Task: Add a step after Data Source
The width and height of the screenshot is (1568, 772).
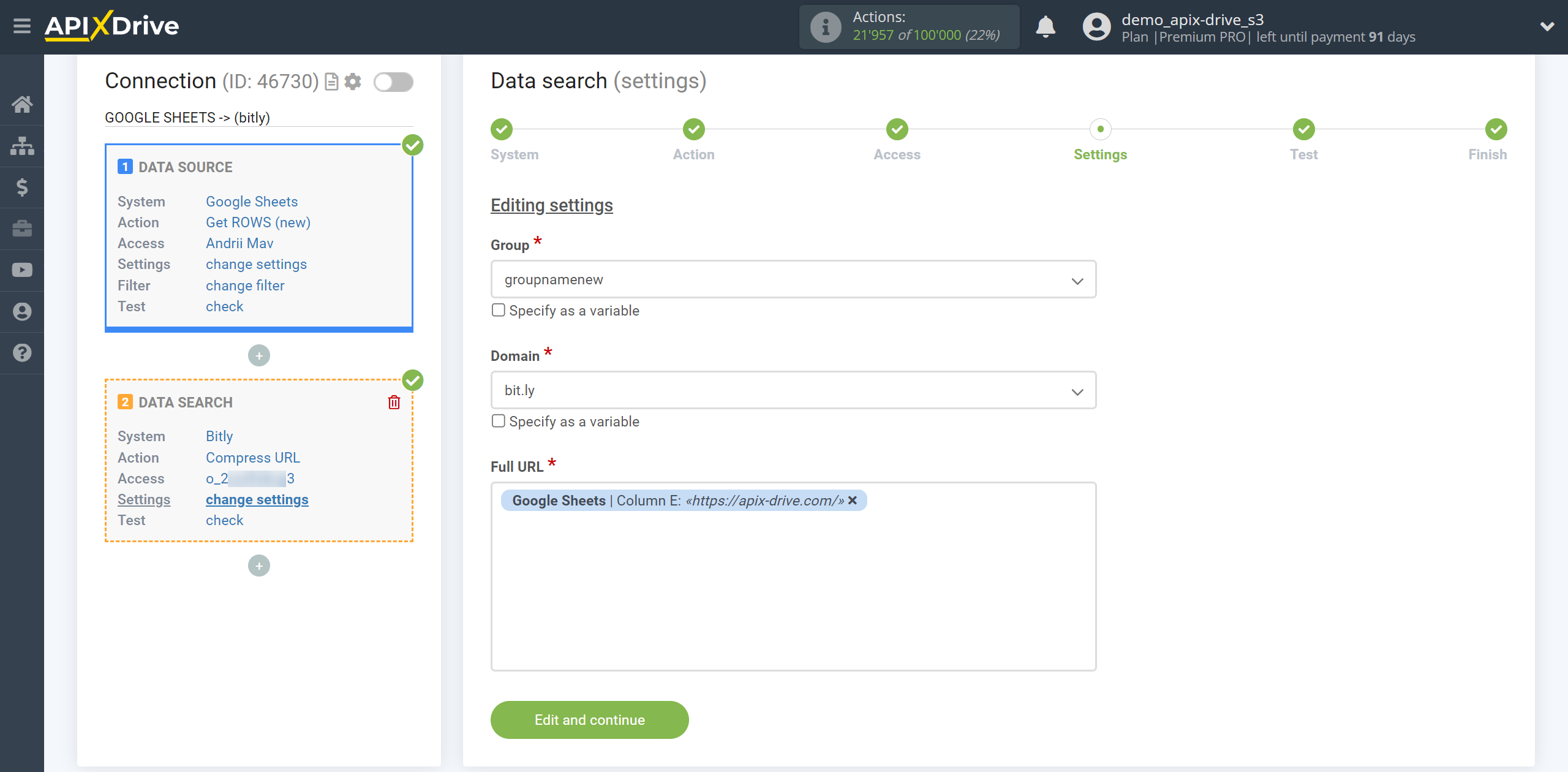Action: coord(259,355)
